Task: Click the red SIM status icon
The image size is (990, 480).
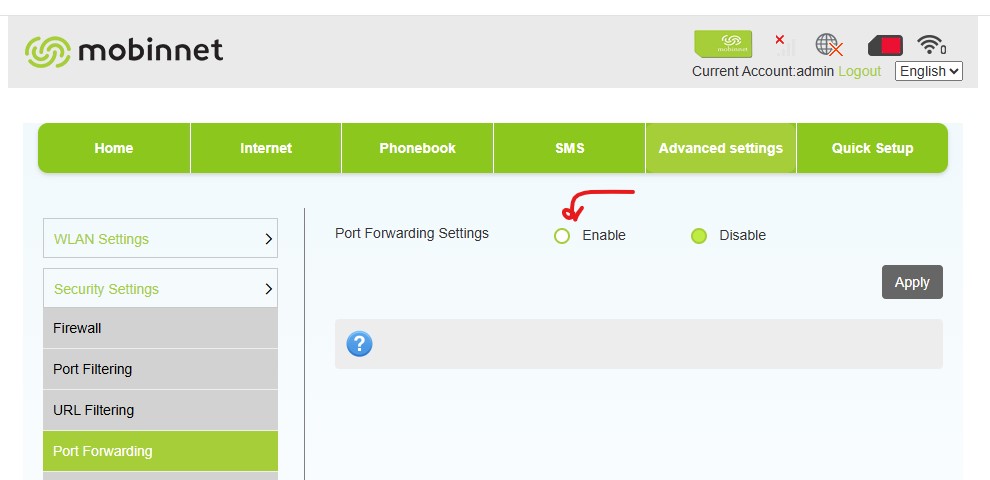Action: click(x=885, y=45)
